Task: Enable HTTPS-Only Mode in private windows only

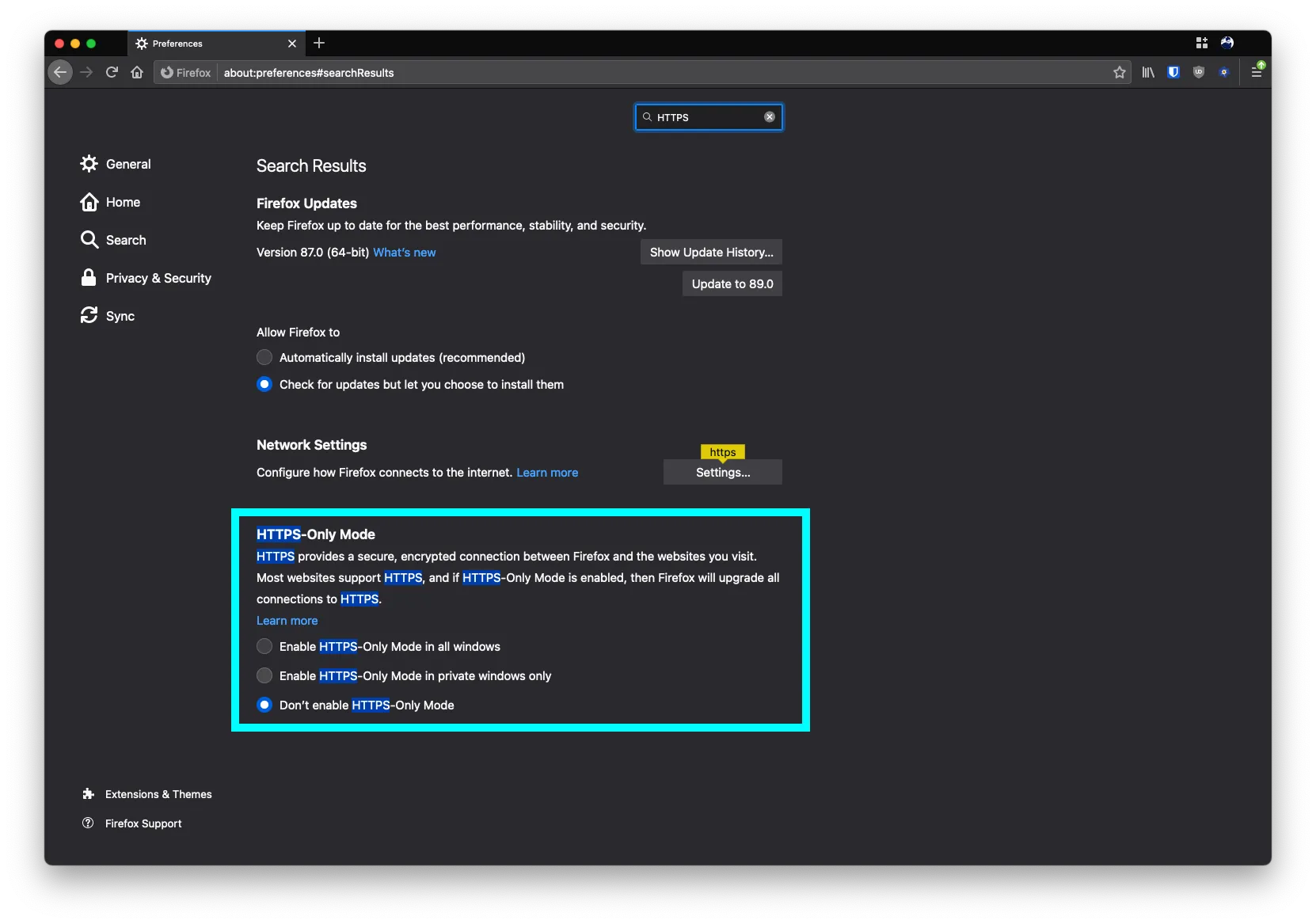Action: [x=264, y=675]
